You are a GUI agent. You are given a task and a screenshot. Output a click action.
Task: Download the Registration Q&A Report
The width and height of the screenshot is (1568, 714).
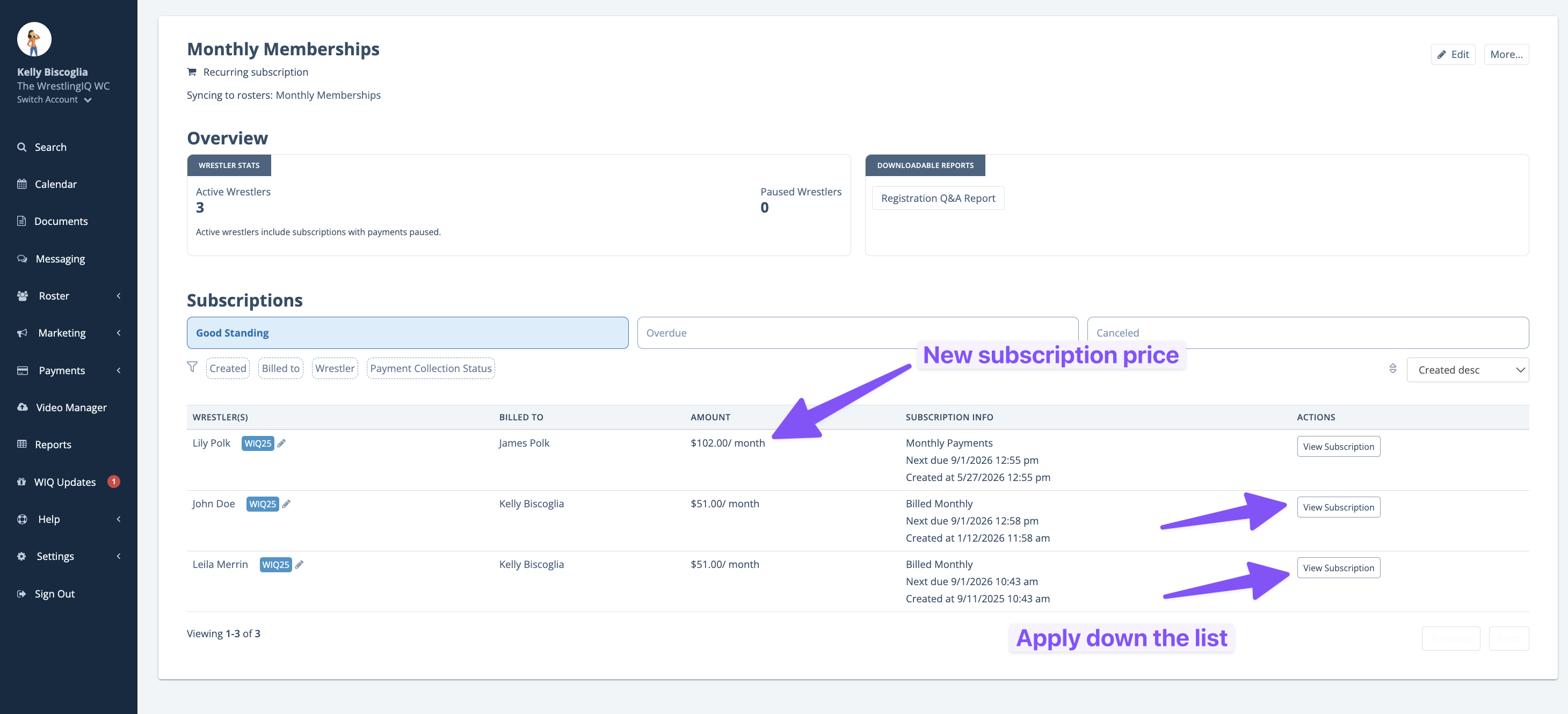point(938,199)
